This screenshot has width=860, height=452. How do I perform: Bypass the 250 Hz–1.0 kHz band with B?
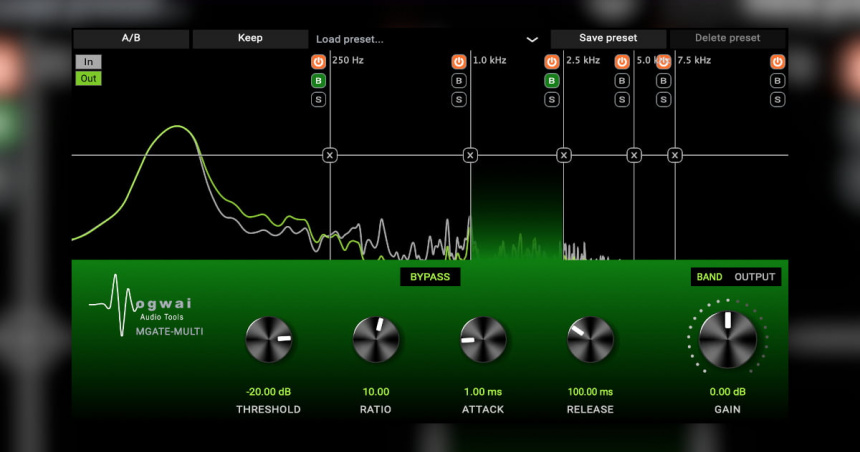click(459, 81)
